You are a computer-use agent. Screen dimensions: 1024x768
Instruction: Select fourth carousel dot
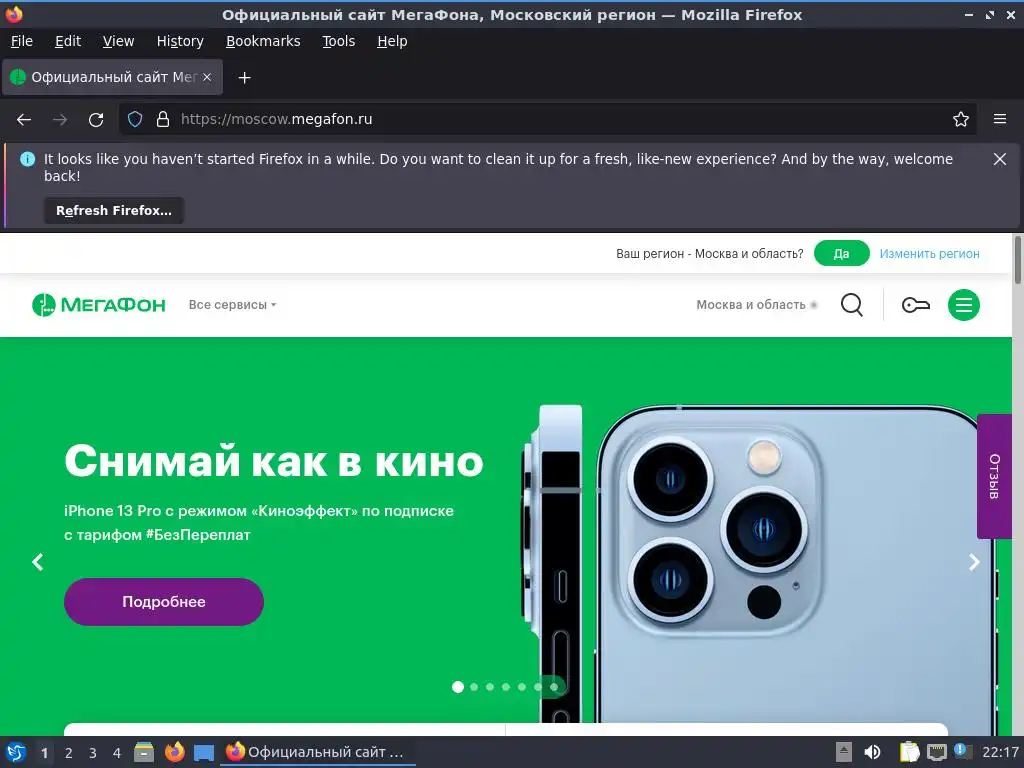[x=506, y=687]
